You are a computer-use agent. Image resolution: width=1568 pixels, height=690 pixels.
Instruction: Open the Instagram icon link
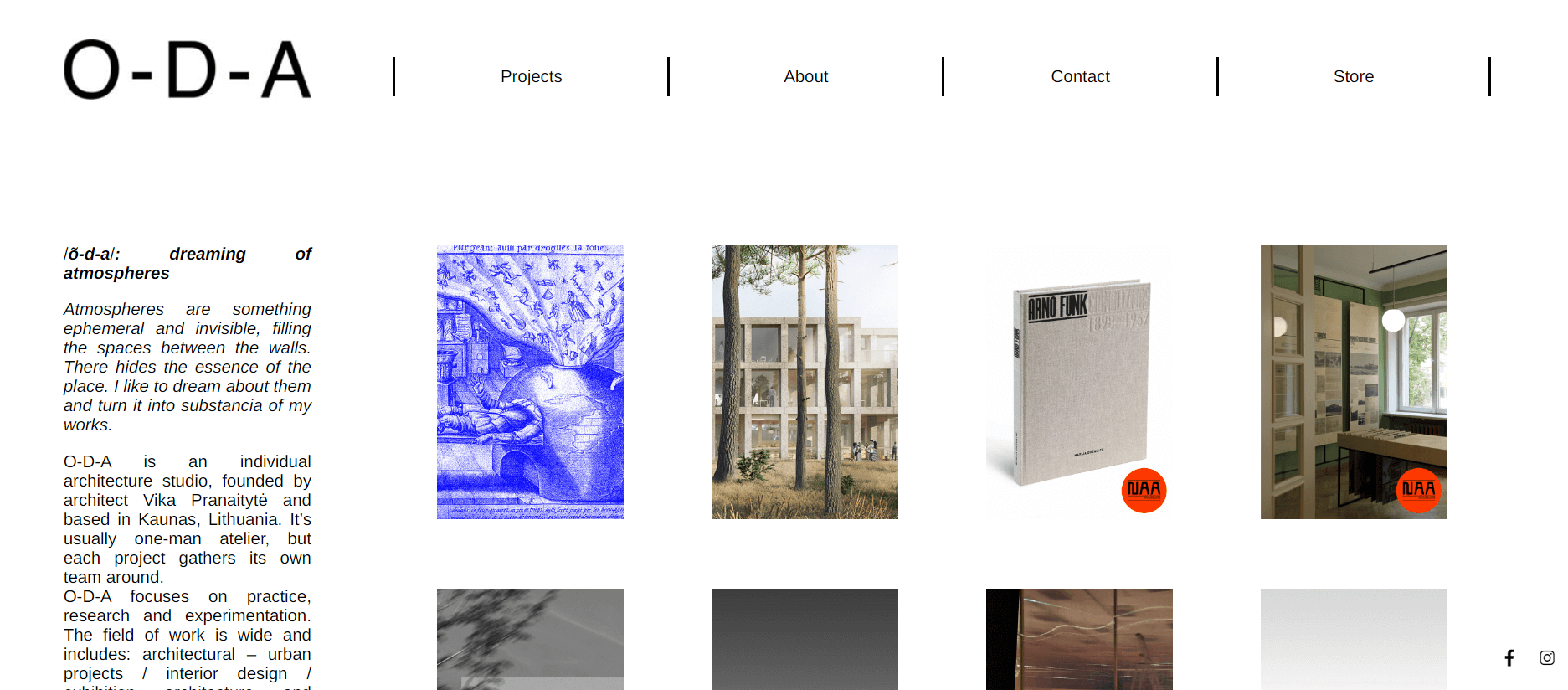[1547, 658]
